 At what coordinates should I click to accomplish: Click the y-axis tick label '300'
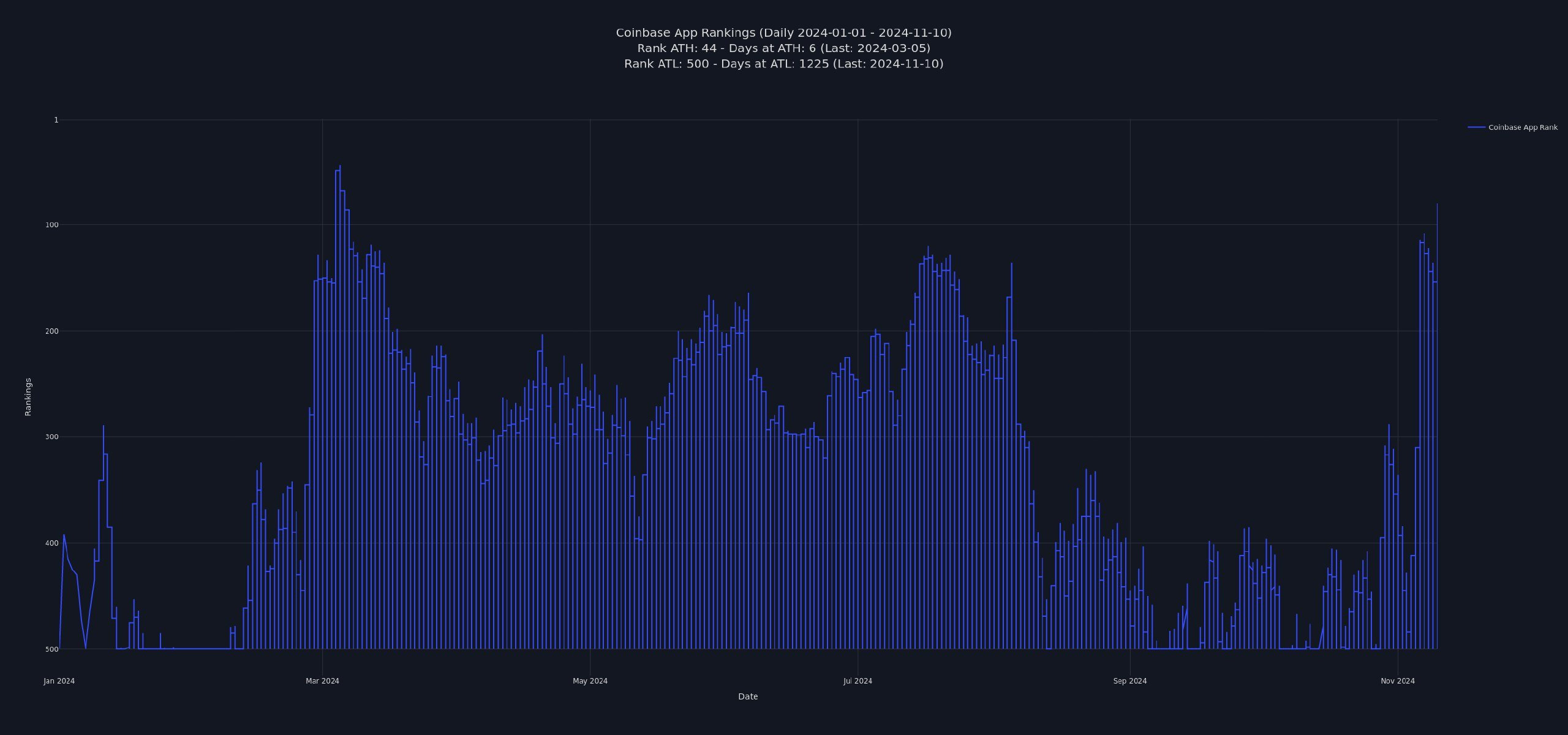pyautogui.click(x=52, y=437)
